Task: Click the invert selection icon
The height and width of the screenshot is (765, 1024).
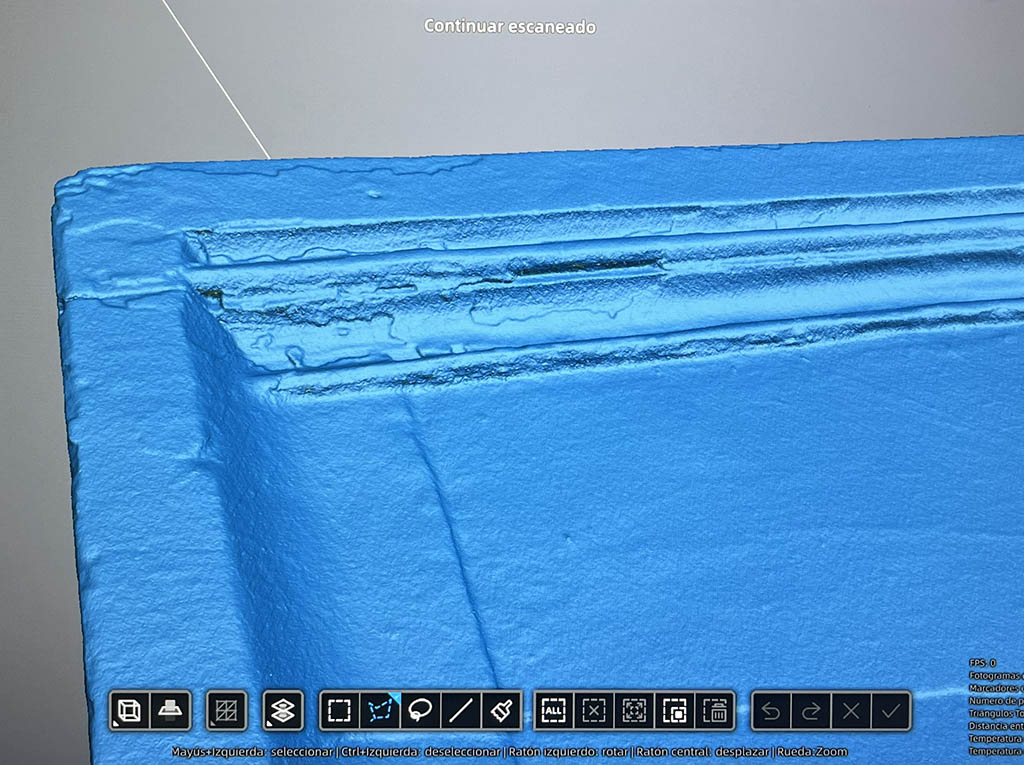Action: (675, 710)
